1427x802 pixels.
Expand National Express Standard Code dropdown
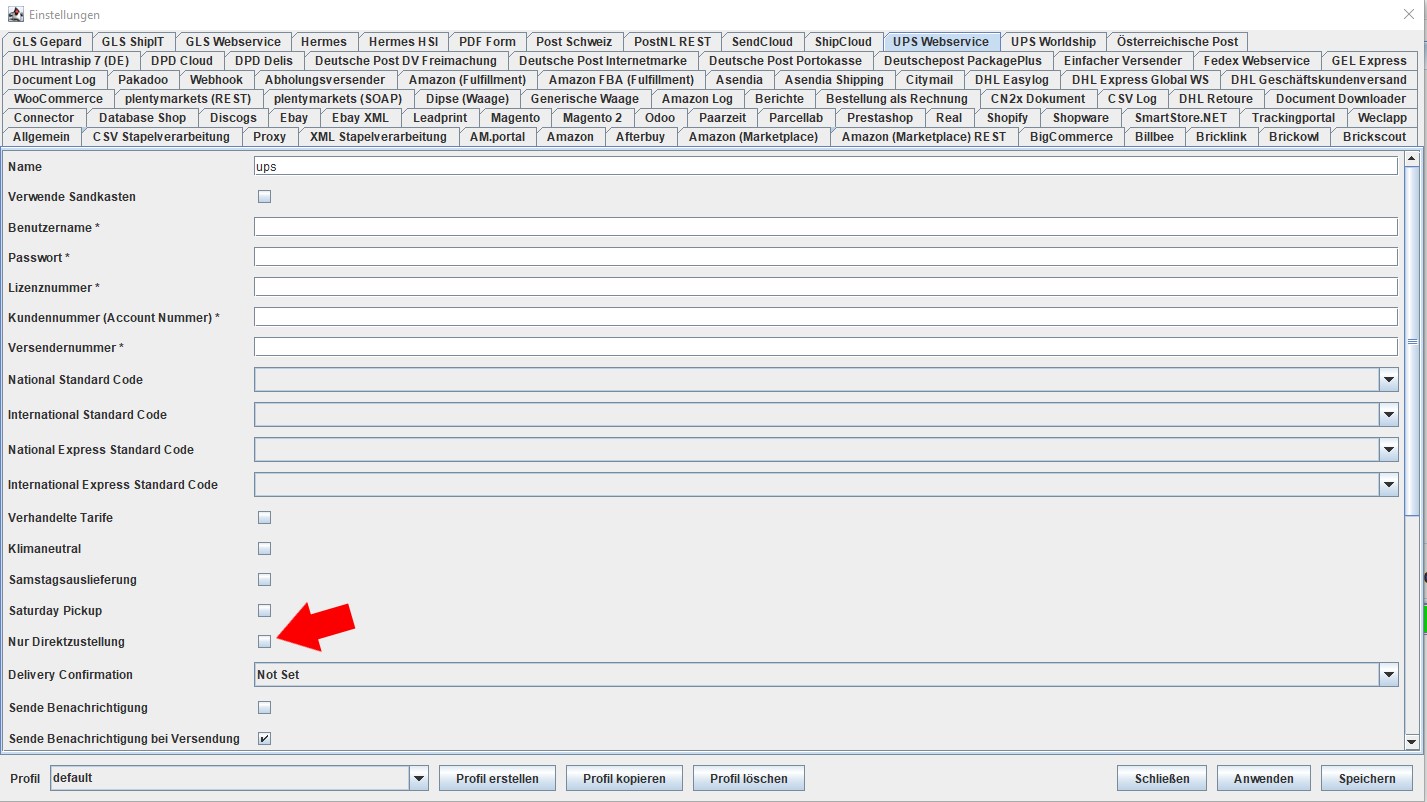pos(1388,450)
